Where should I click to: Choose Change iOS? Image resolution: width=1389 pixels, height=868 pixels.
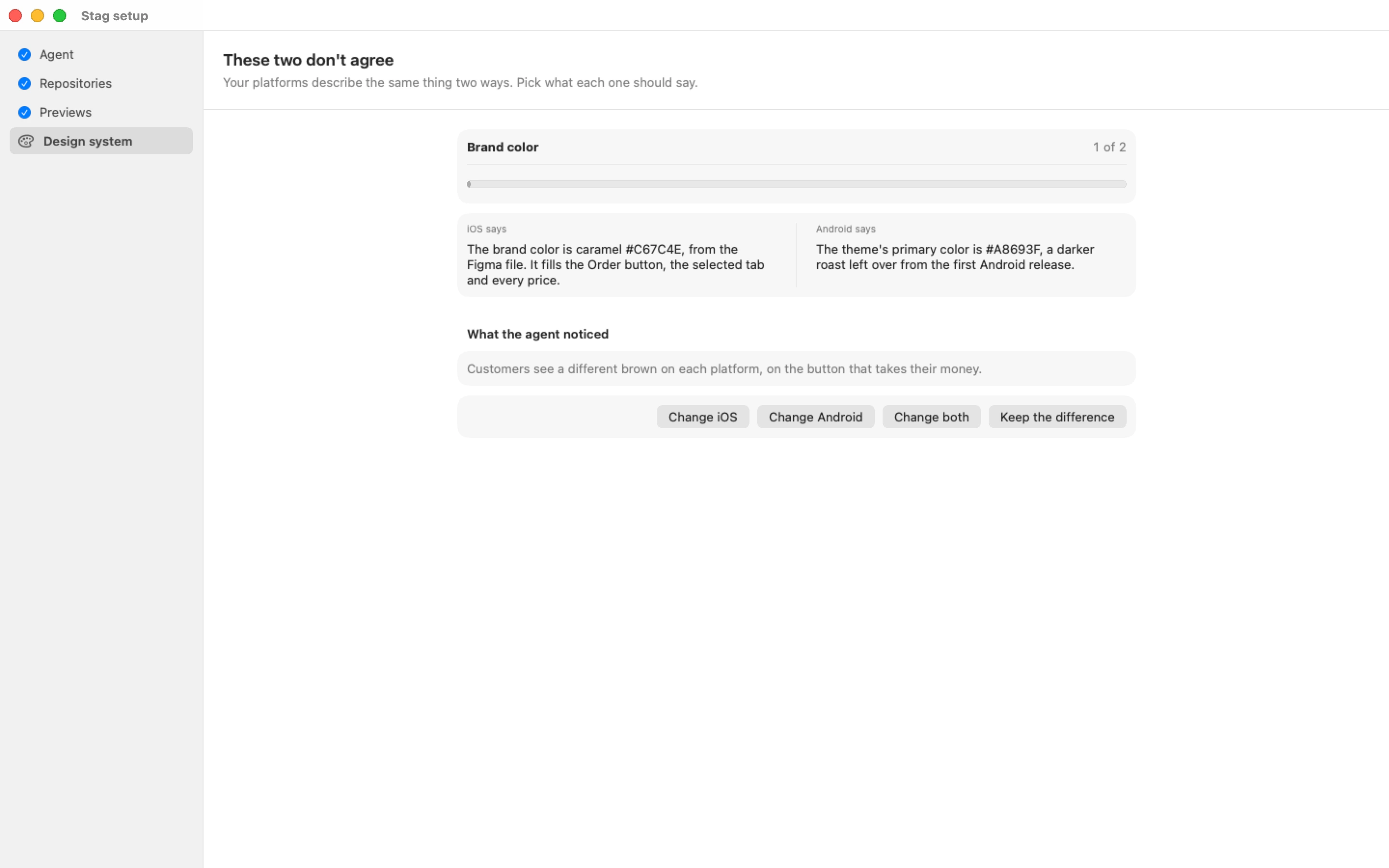703,417
